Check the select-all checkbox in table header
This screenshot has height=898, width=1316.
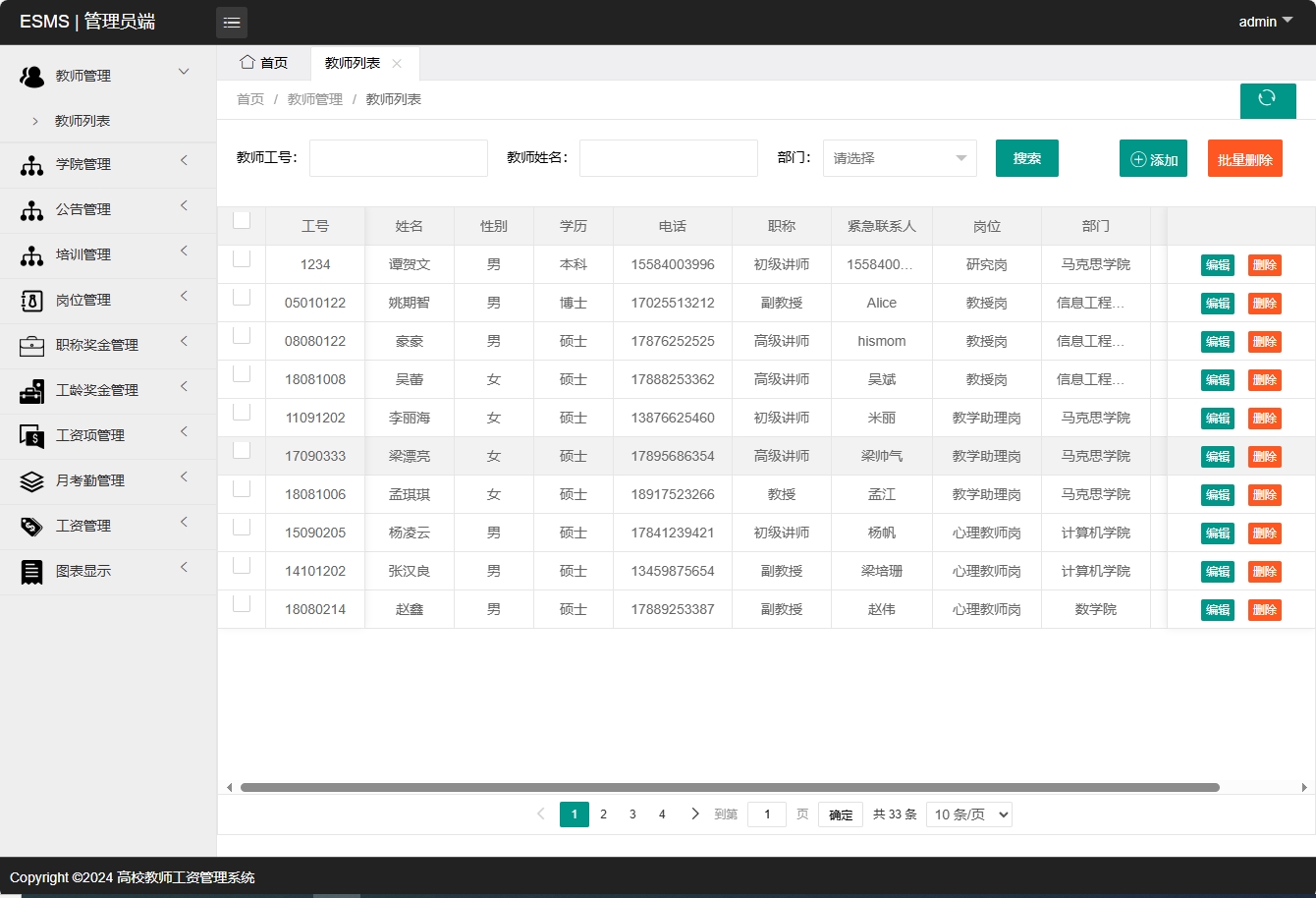[x=241, y=220]
